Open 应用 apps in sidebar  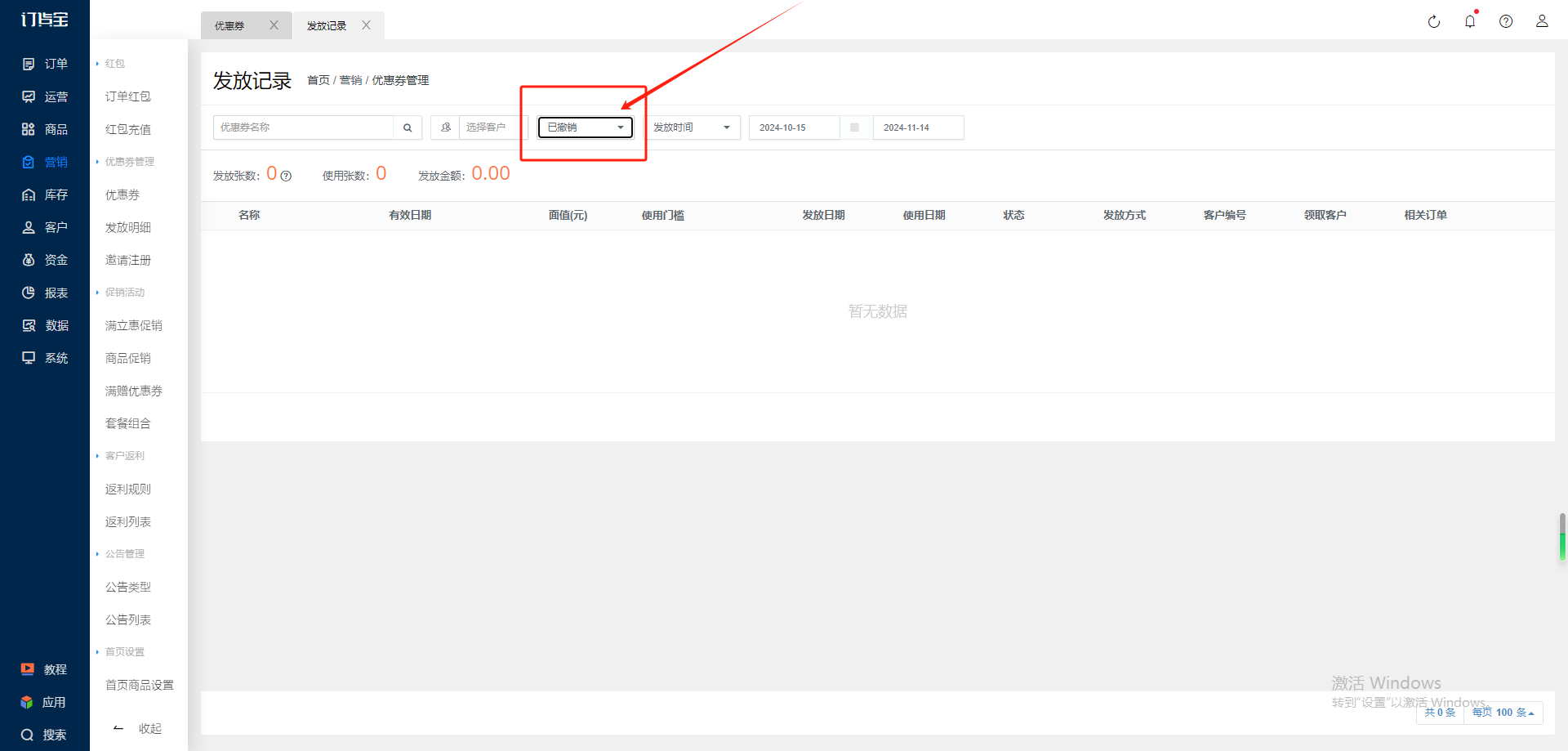pos(45,702)
